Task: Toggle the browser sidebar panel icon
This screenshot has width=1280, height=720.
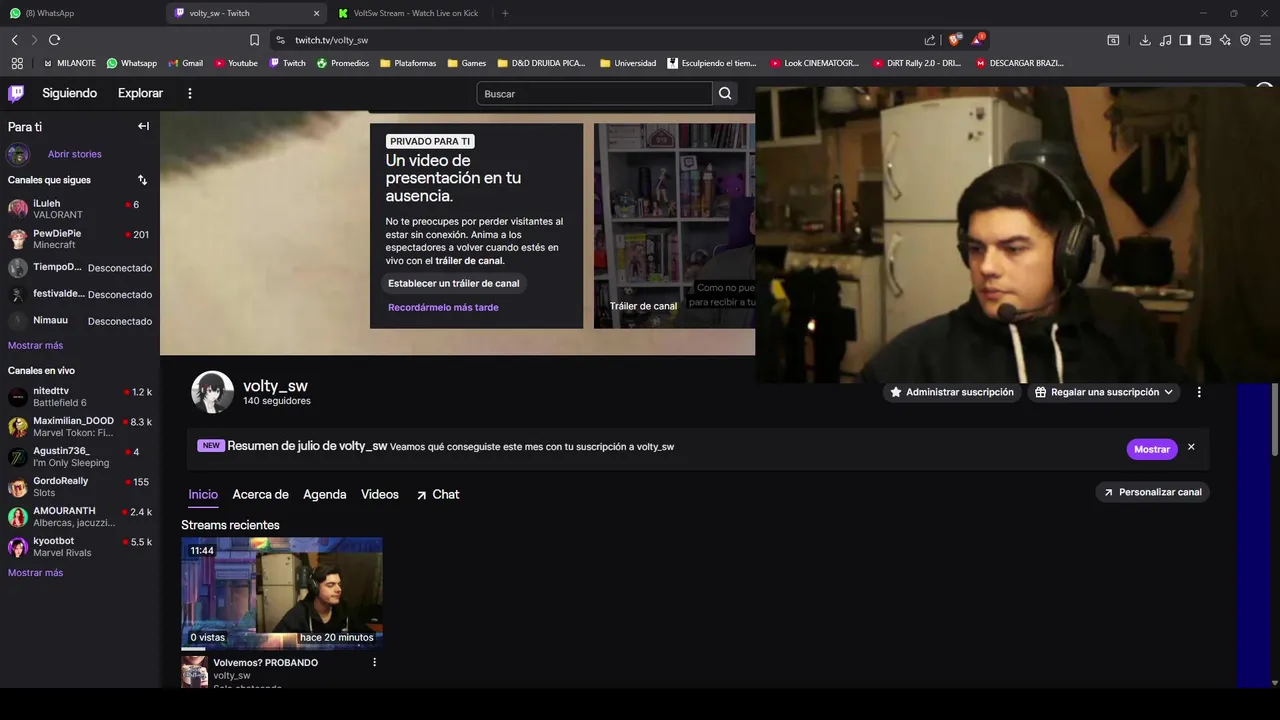Action: [x=1185, y=40]
